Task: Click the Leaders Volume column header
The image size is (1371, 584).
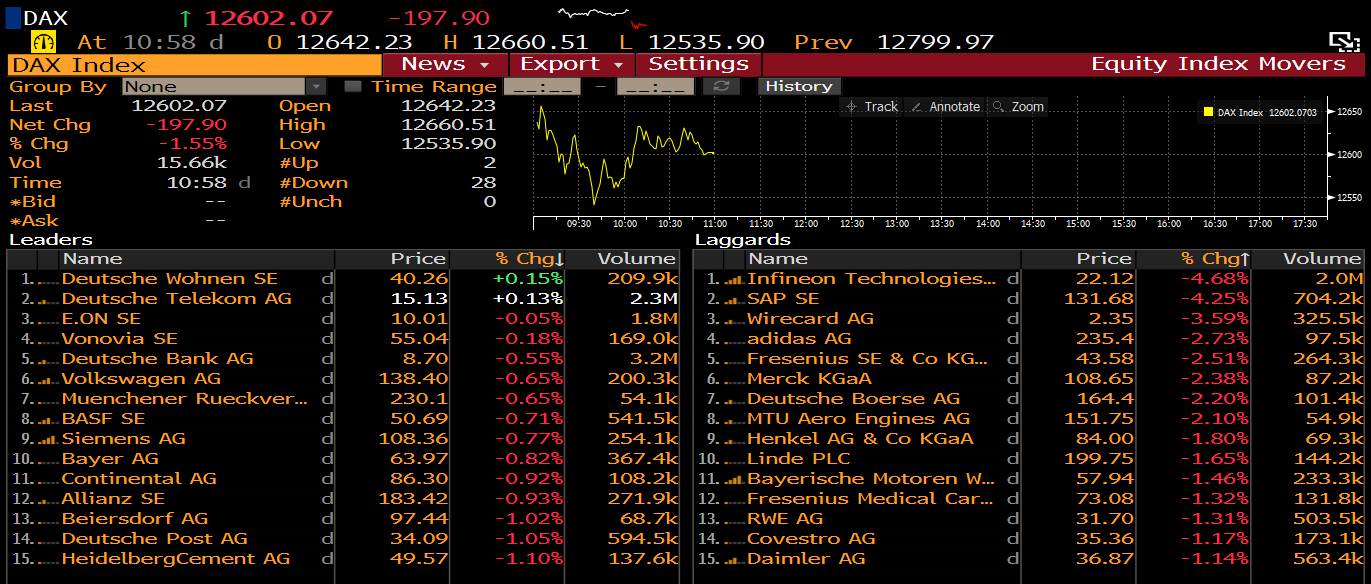Action: click(x=622, y=259)
